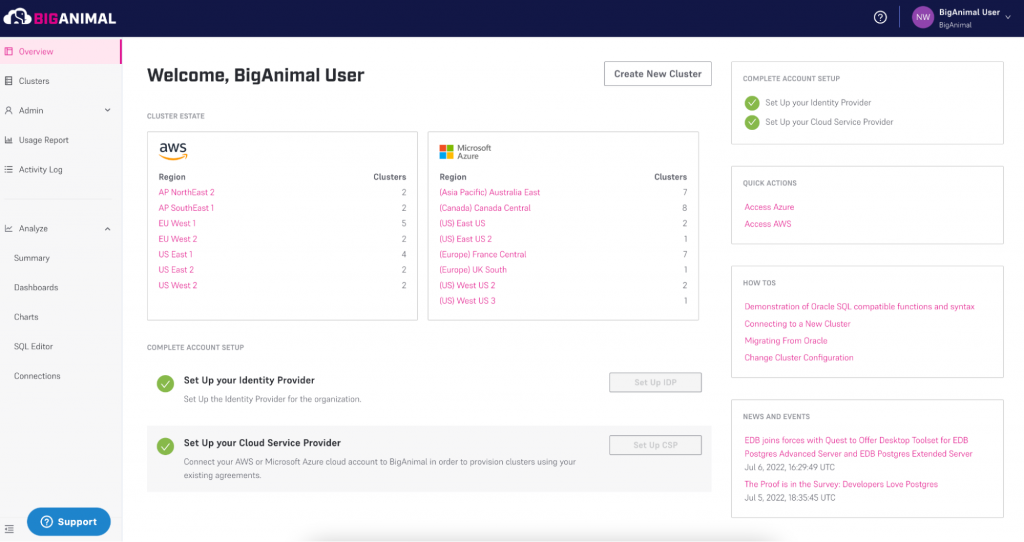Click the Usage Report chart icon
The width and height of the screenshot is (1024, 542).
click(9, 140)
